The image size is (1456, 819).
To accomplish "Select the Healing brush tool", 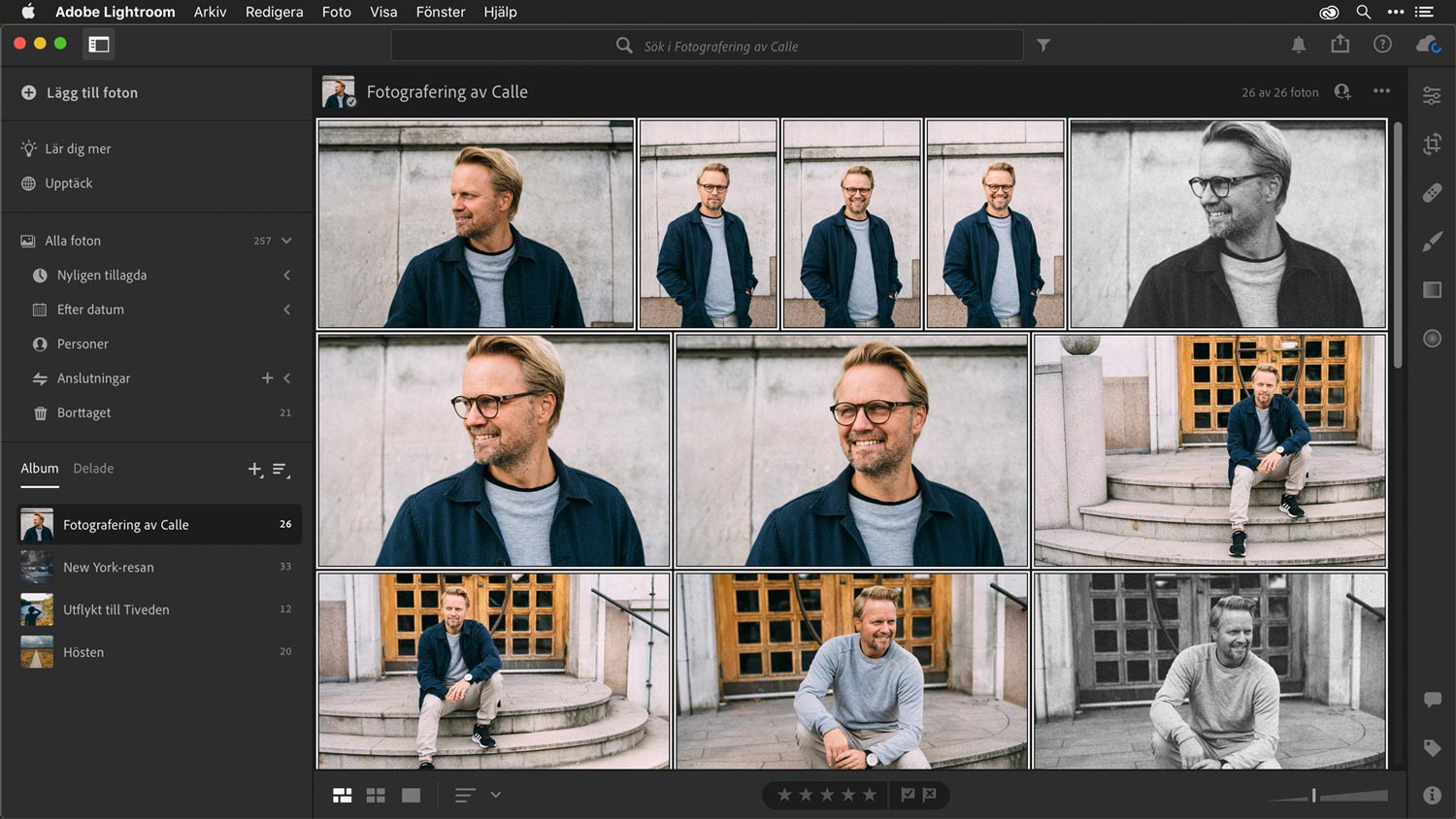I will coord(1432,193).
